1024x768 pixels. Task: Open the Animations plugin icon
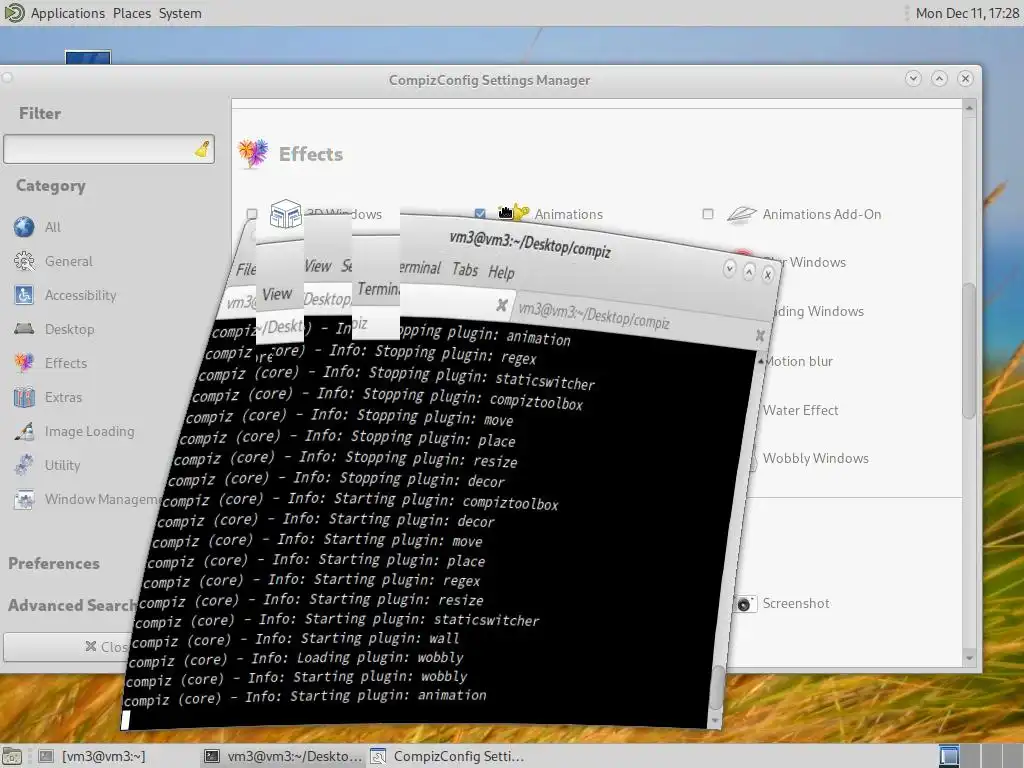coord(513,213)
